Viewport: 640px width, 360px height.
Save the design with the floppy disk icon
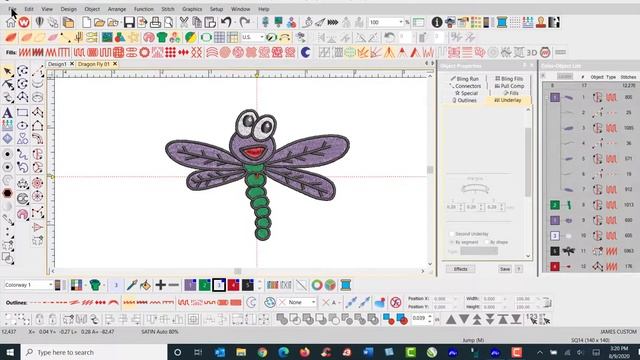click(x=129, y=22)
